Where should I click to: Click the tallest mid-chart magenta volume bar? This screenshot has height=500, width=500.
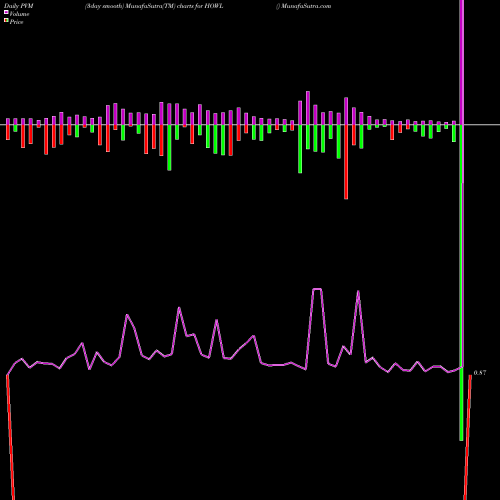click(x=308, y=108)
